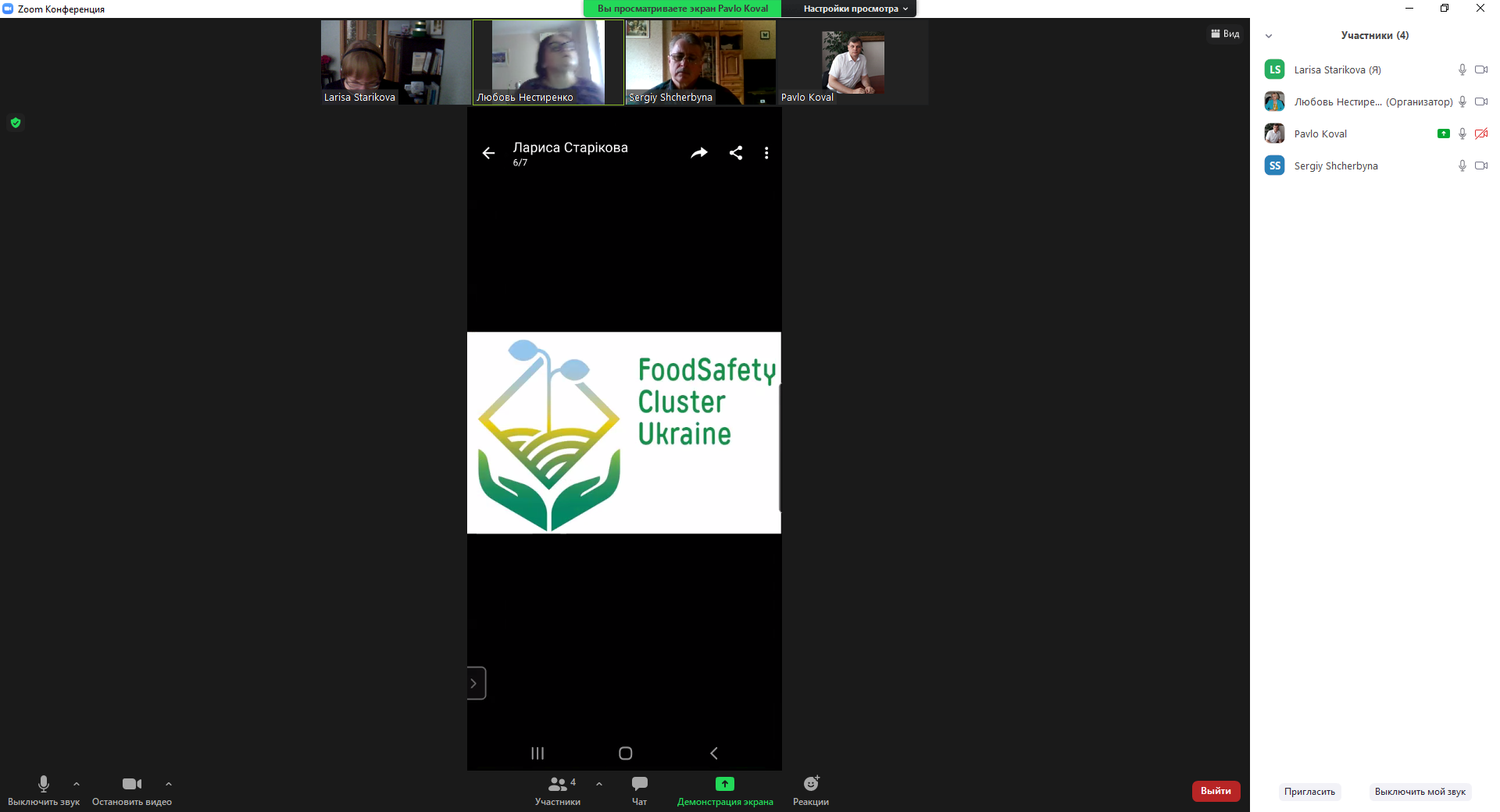Click Вы просматриваете экран Pavlo Koval banner

click(682, 9)
